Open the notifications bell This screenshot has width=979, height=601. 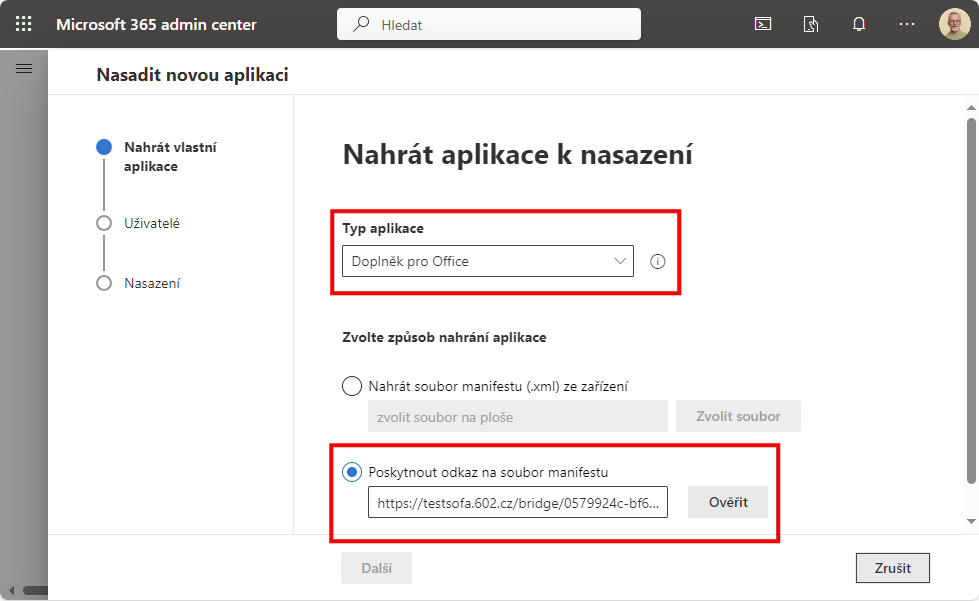pyautogui.click(x=859, y=24)
